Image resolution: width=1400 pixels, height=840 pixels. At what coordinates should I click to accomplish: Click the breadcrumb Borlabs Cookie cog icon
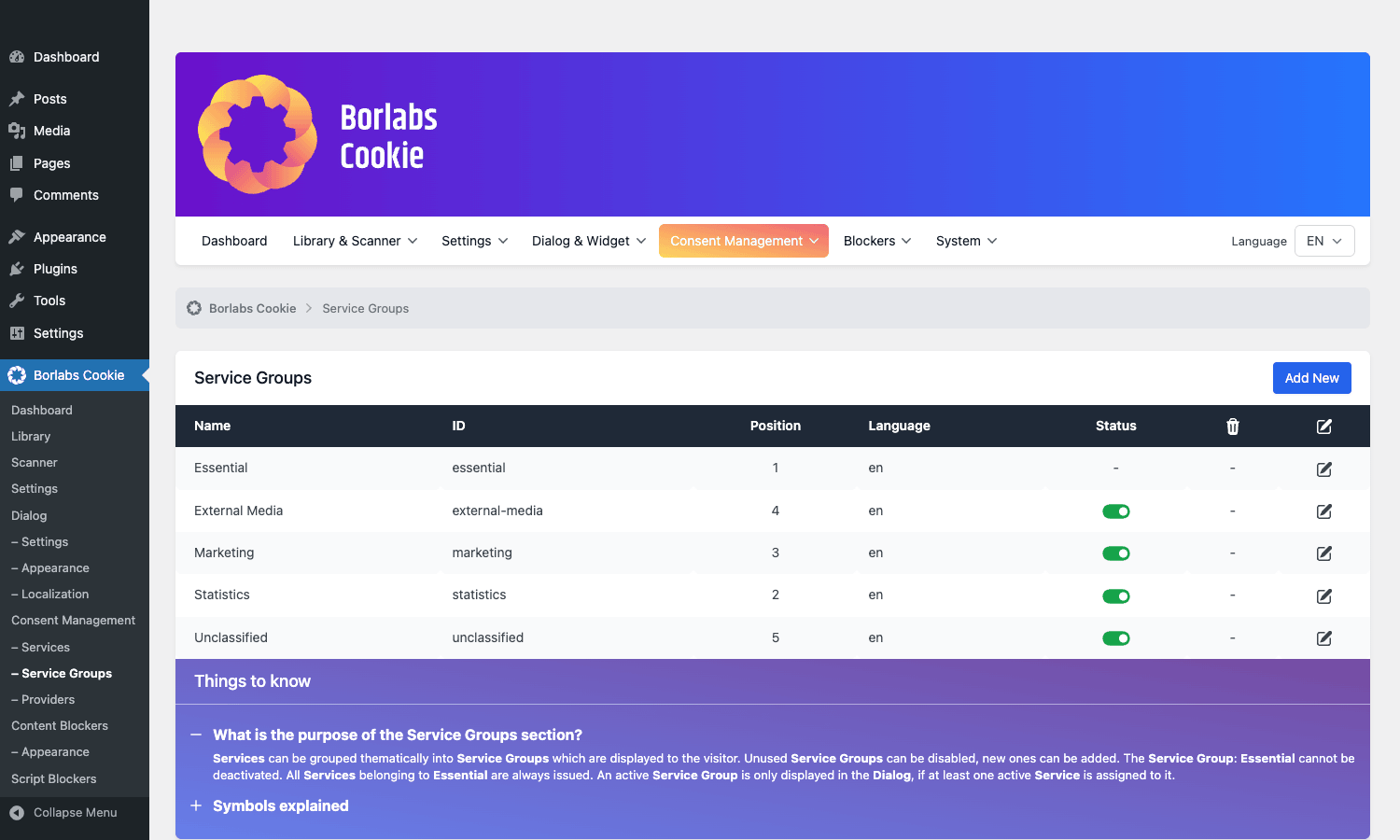(x=194, y=308)
